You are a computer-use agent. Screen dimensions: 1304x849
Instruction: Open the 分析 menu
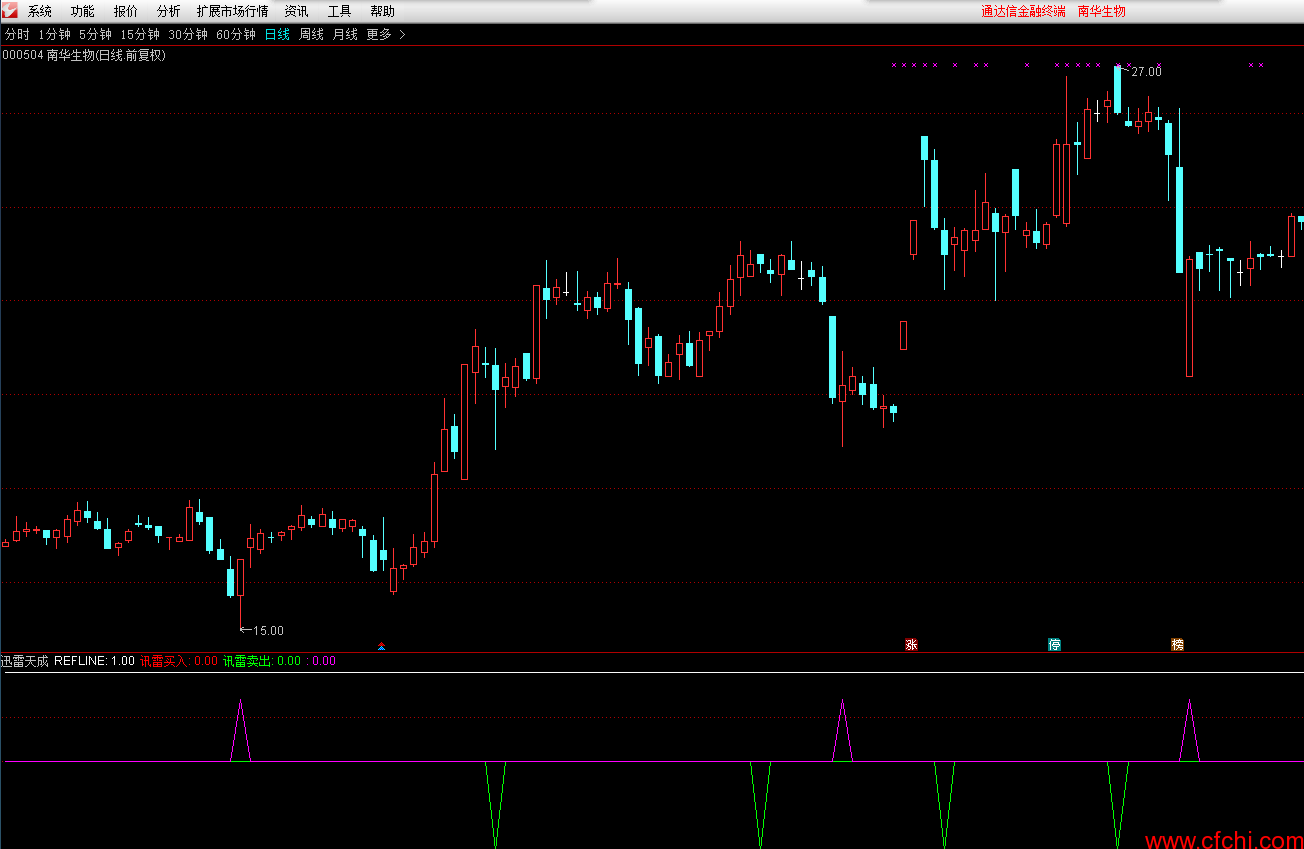pyautogui.click(x=169, y=12)
